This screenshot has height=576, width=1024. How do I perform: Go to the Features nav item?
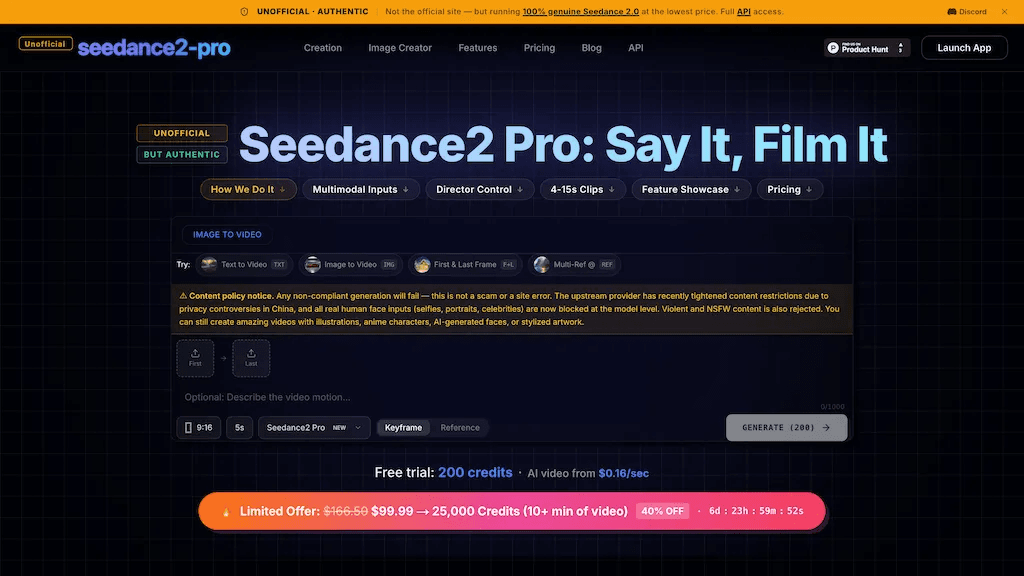click(x=477, y=48)
